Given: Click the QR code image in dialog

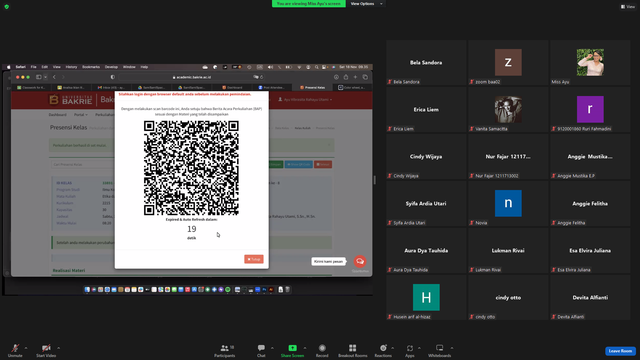Looking at the screenshot, I should click(191, 168).
